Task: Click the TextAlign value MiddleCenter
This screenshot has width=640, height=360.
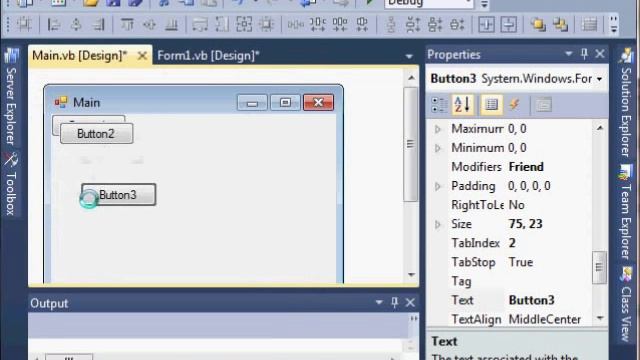Action: [544, 319]
